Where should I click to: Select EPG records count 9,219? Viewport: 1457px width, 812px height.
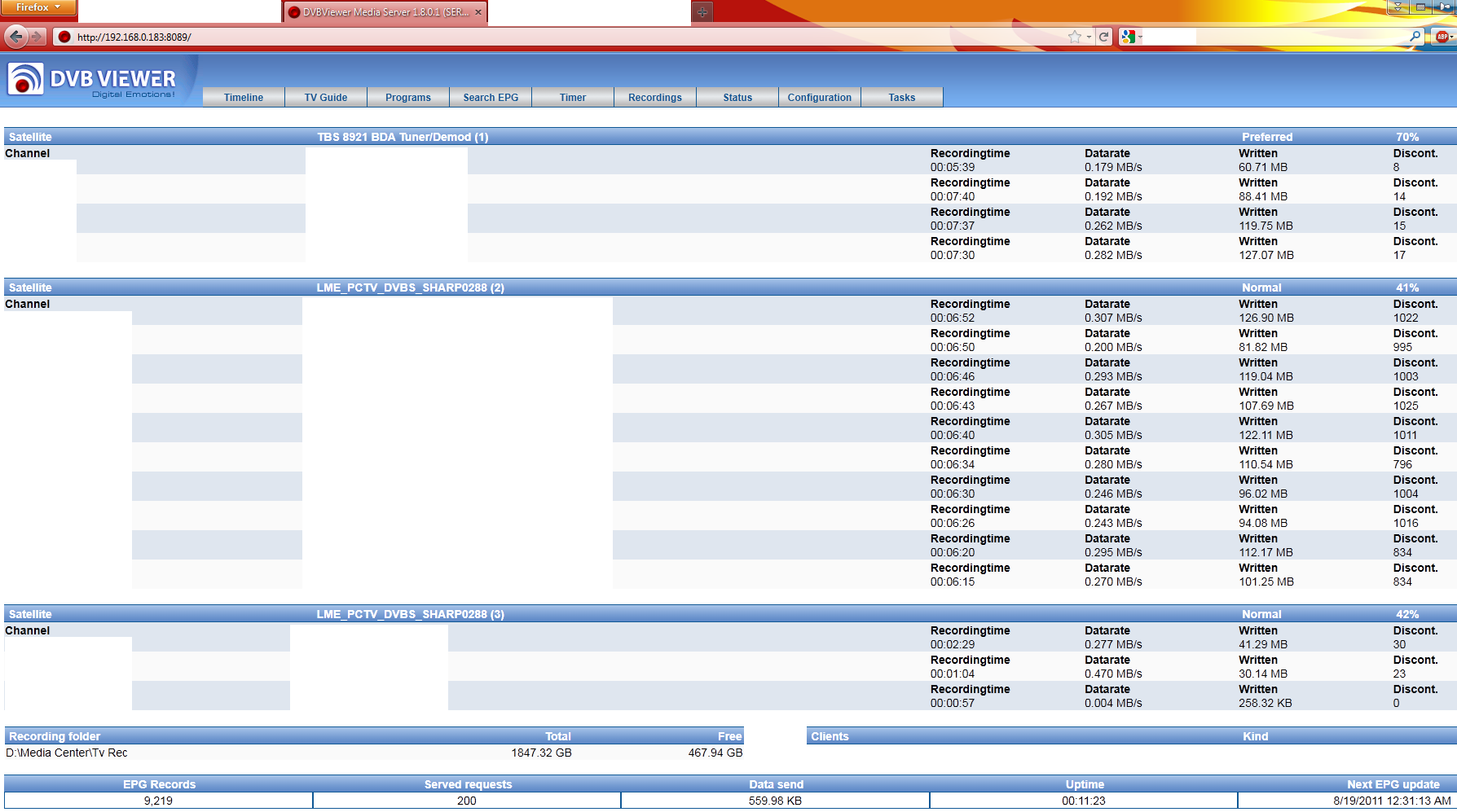point(158,801)
